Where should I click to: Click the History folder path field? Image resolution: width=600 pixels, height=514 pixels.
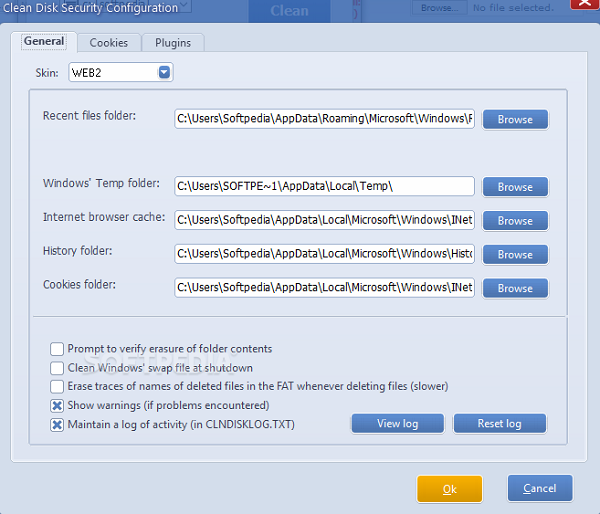[x=324, y=253]
